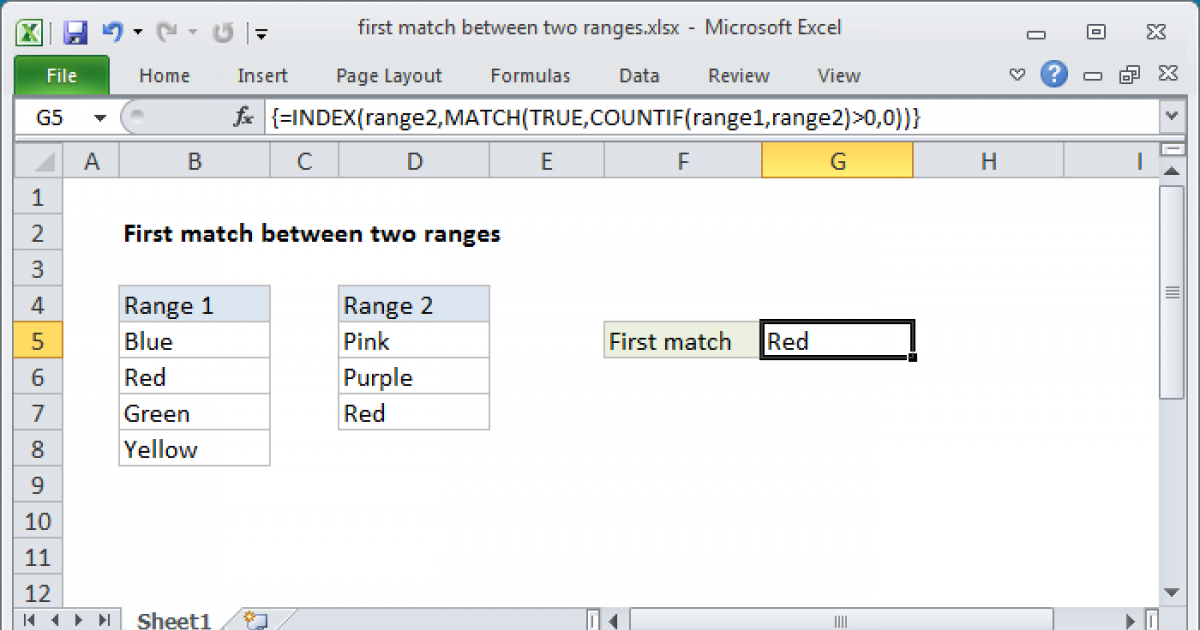Click the Save icon on the Quick Access Toolbar

[74, 31]
